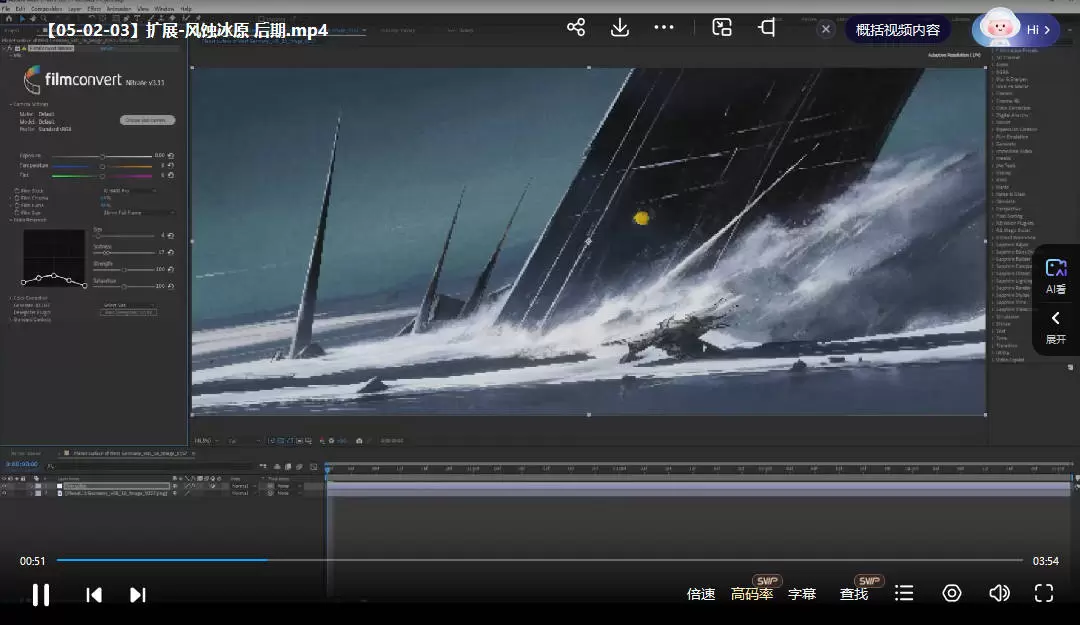Open the Composition menu

(46, 9)
